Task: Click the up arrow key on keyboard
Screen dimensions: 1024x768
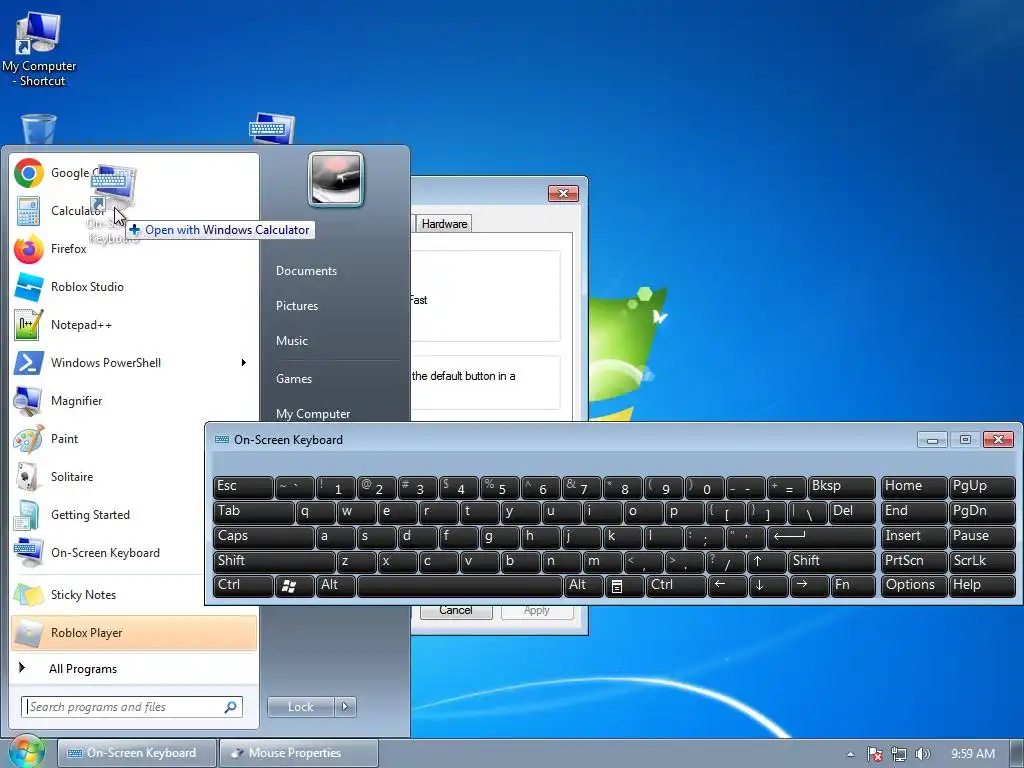Action: pyautogui.click(x=767, y=561)
